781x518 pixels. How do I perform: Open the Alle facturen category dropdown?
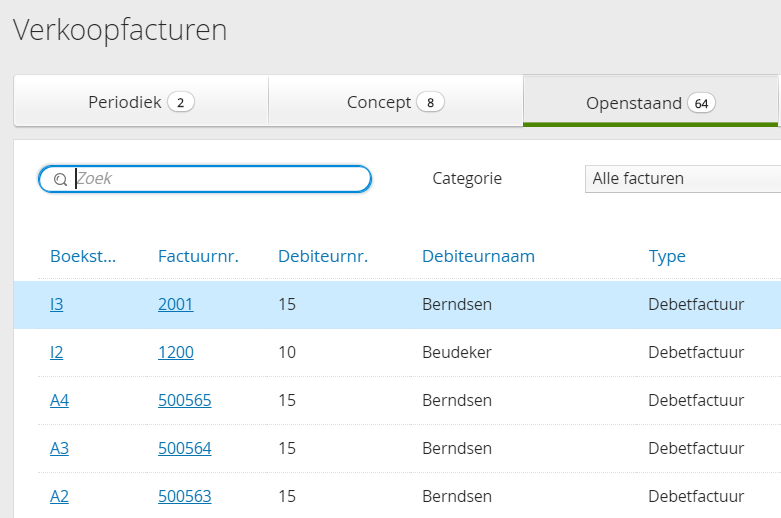point(683,179)
